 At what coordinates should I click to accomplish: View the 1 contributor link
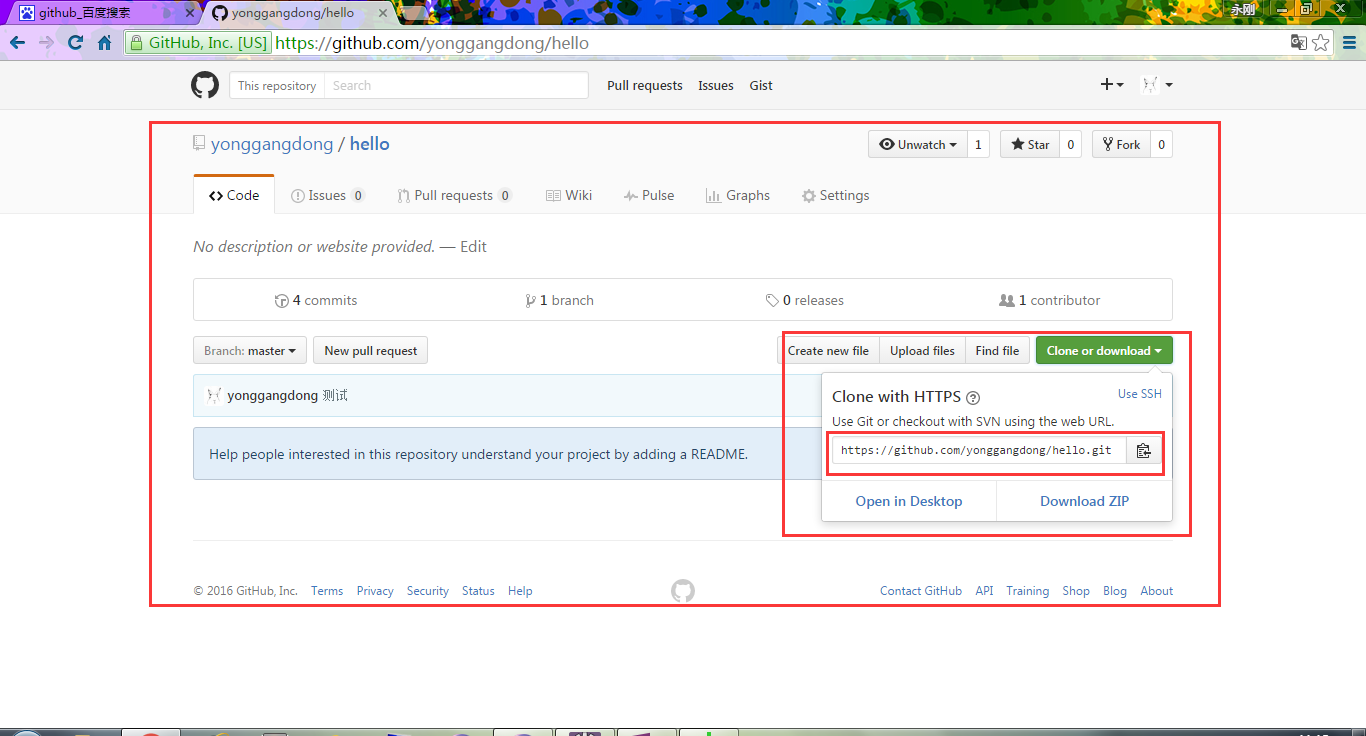tap(1050, 300)
